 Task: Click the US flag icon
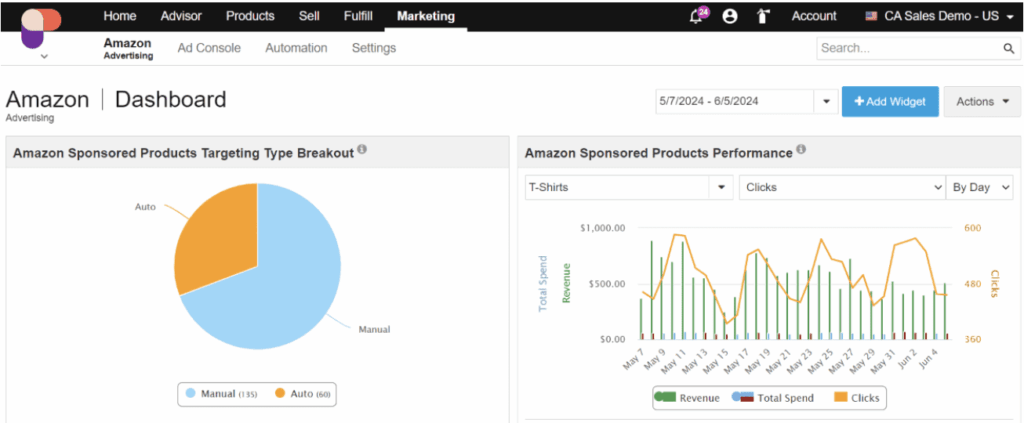pyautogui.click(x=872, y=16)
